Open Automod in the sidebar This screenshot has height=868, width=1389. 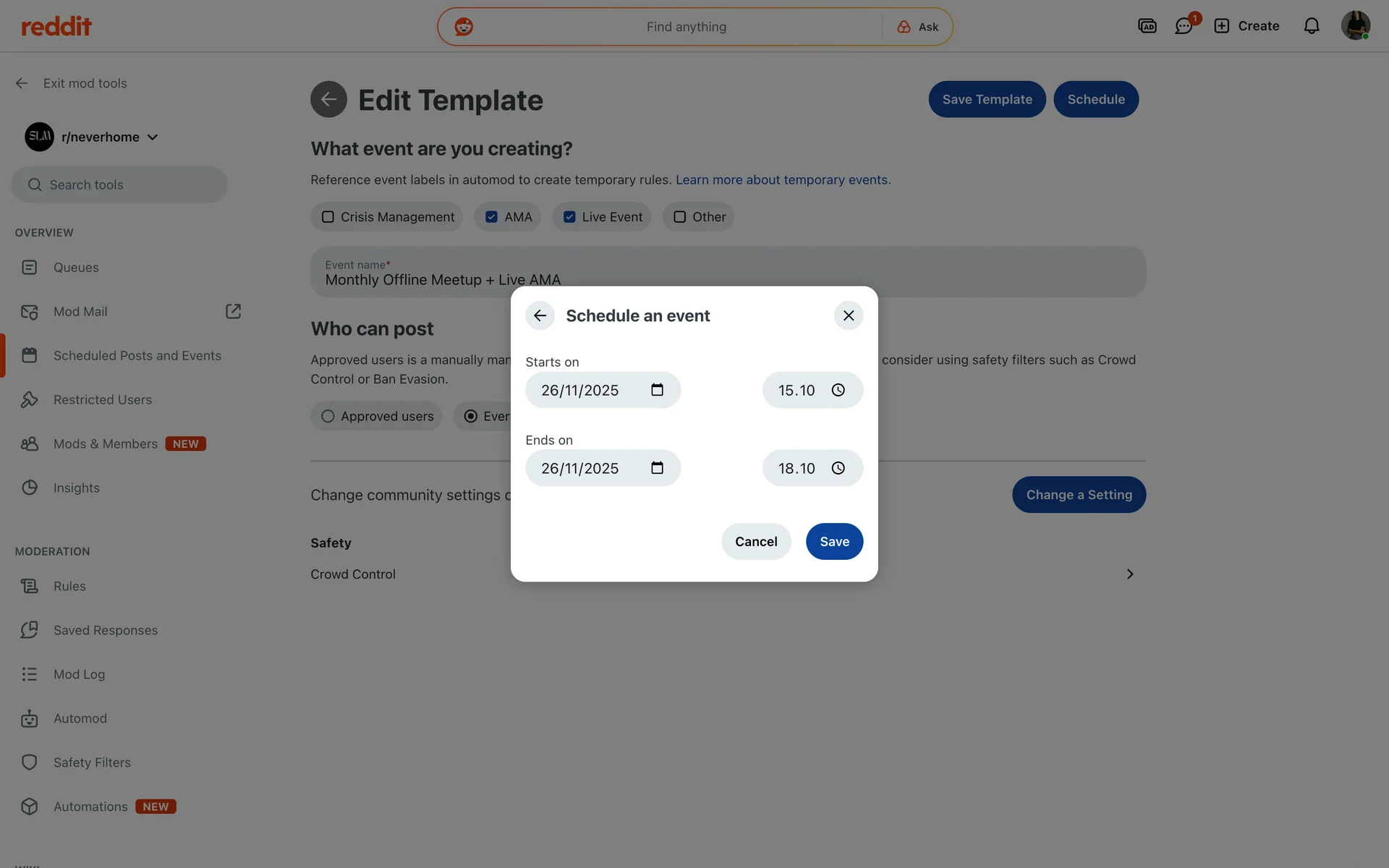click(x=80, y=718)
